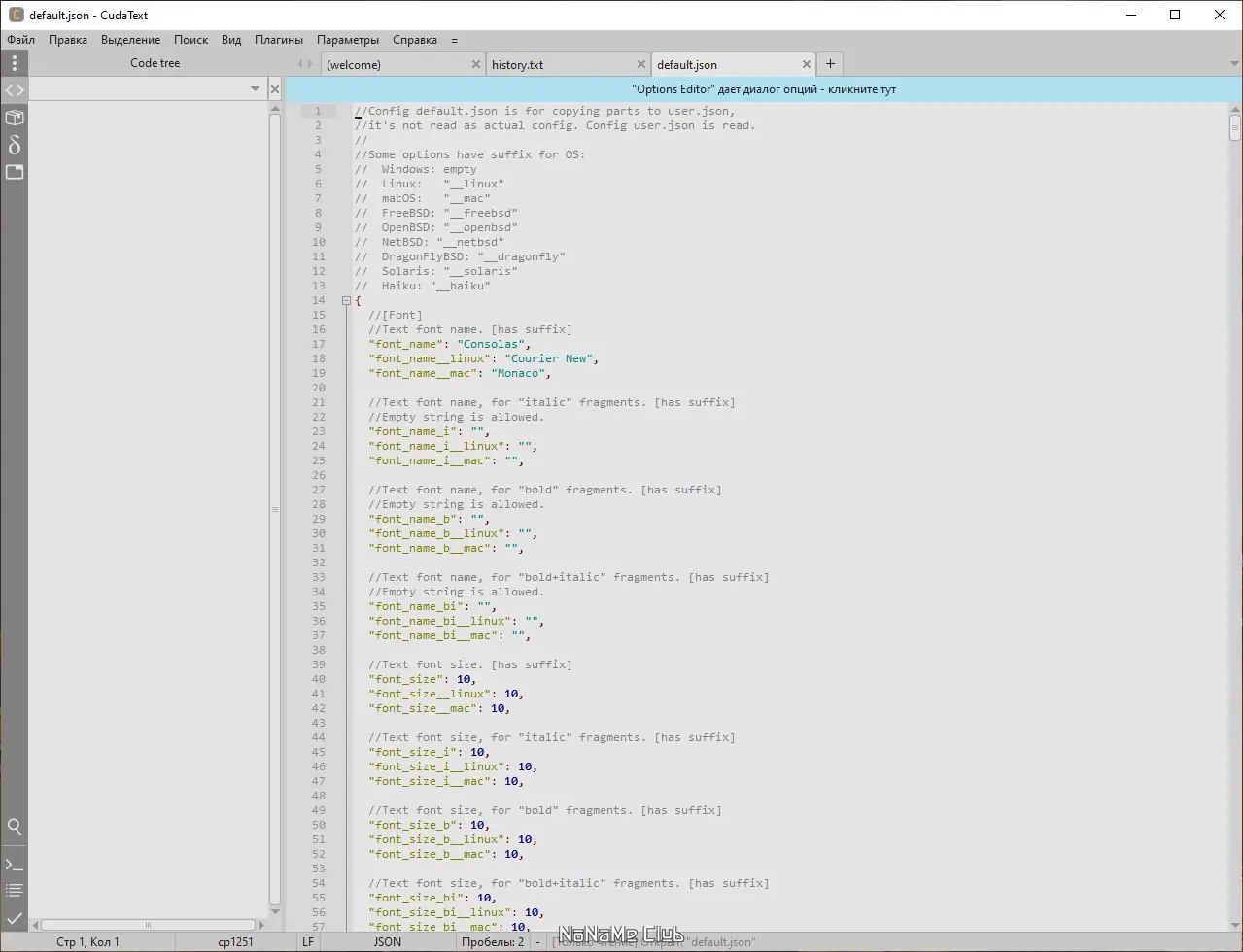This screenshot has height=952, width=1243.
Task: Open the Tabs list panel icon in sidebar
Action: [14, 172]
